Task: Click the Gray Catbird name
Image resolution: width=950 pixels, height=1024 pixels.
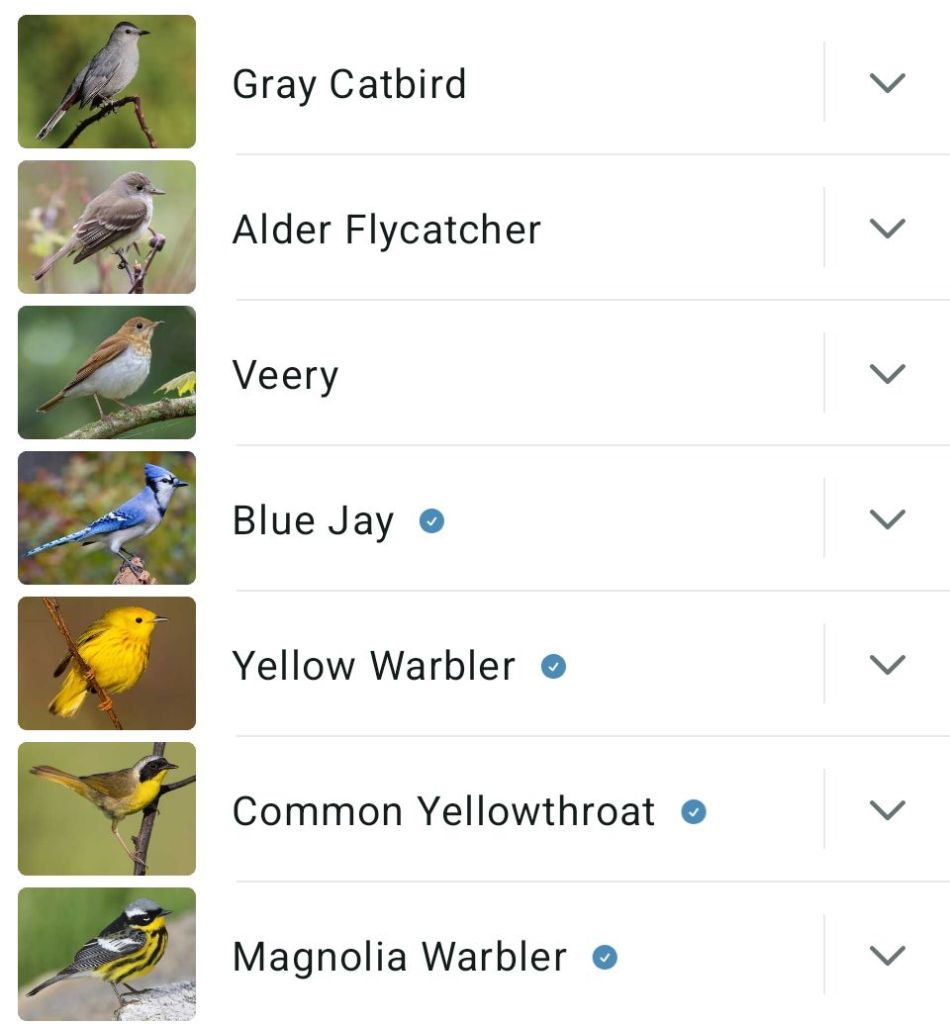Action: (x=349, y=84)
